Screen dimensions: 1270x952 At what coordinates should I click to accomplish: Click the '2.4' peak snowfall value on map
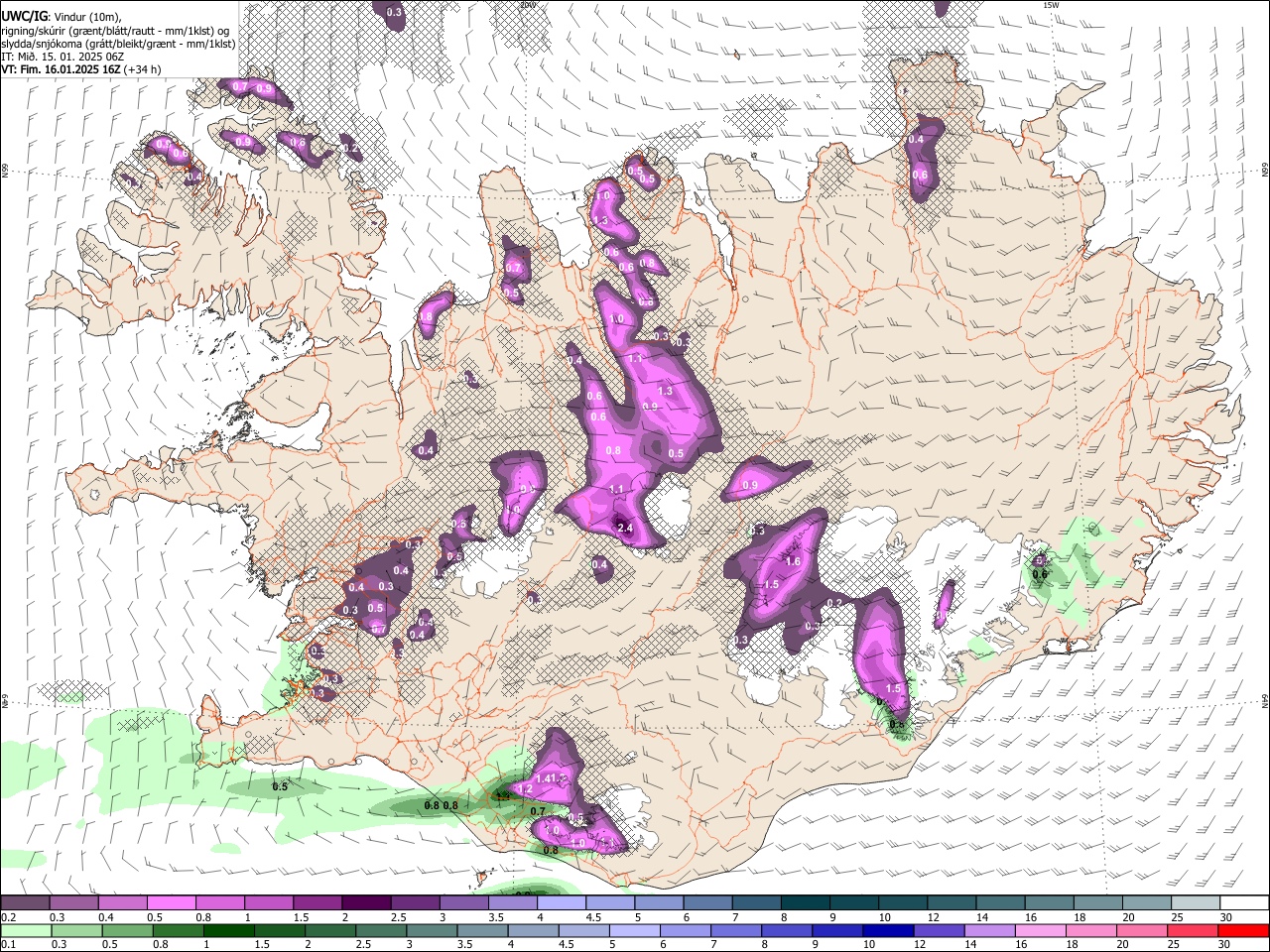click(x=625, y=528)
